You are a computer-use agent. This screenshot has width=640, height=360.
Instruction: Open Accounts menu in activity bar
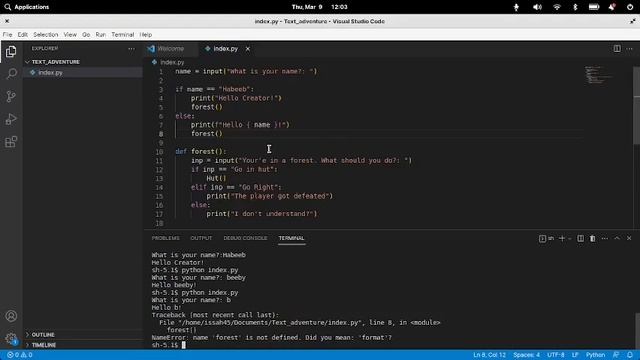point(11,316)
